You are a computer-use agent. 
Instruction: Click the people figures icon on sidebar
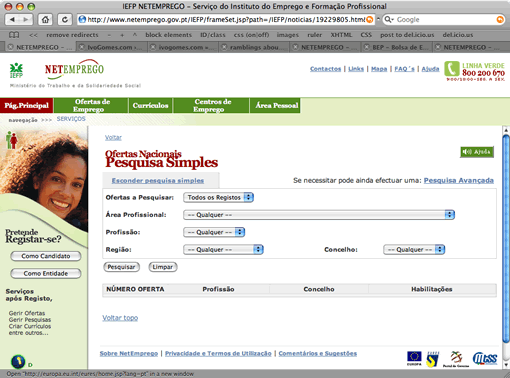coord(12,140)
